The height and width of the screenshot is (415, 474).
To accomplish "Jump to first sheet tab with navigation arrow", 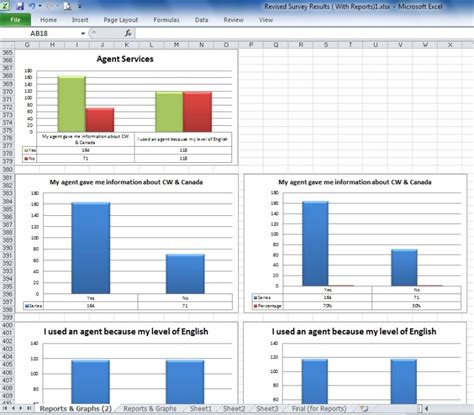I will point(5,408).
